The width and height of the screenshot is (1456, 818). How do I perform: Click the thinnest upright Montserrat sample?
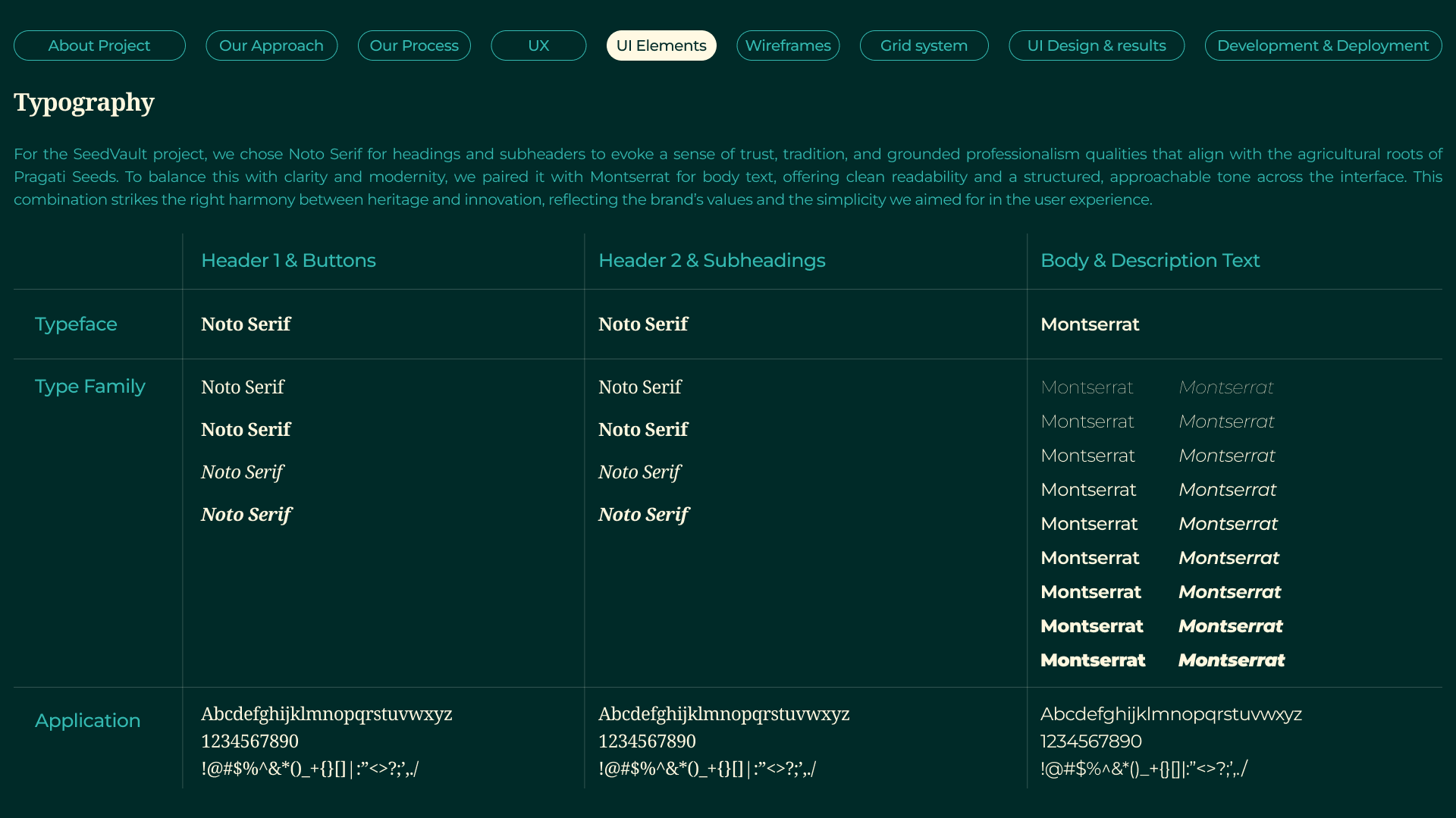[1087, 387]
